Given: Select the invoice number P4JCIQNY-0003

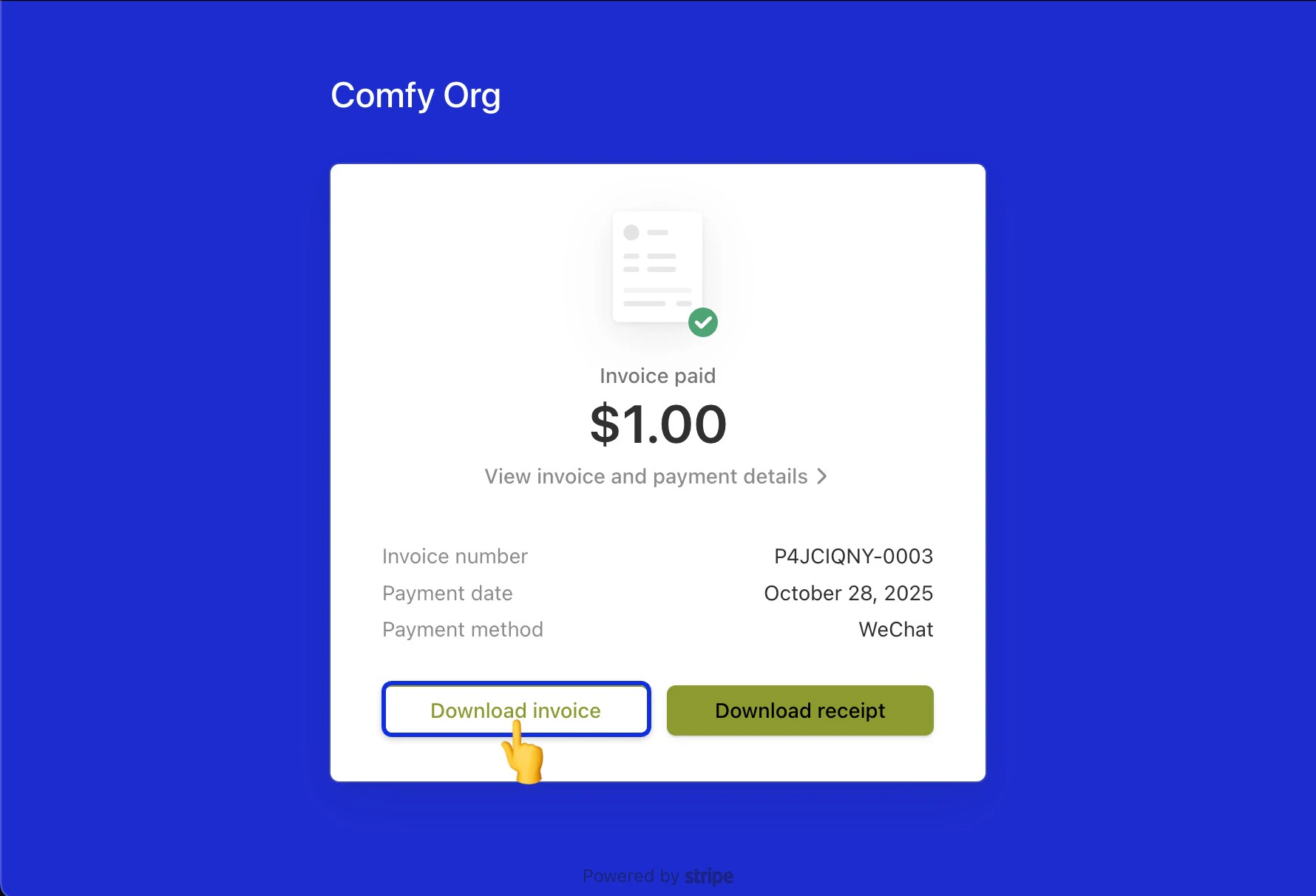Looking at the screenshot, I should click(852, 556).
